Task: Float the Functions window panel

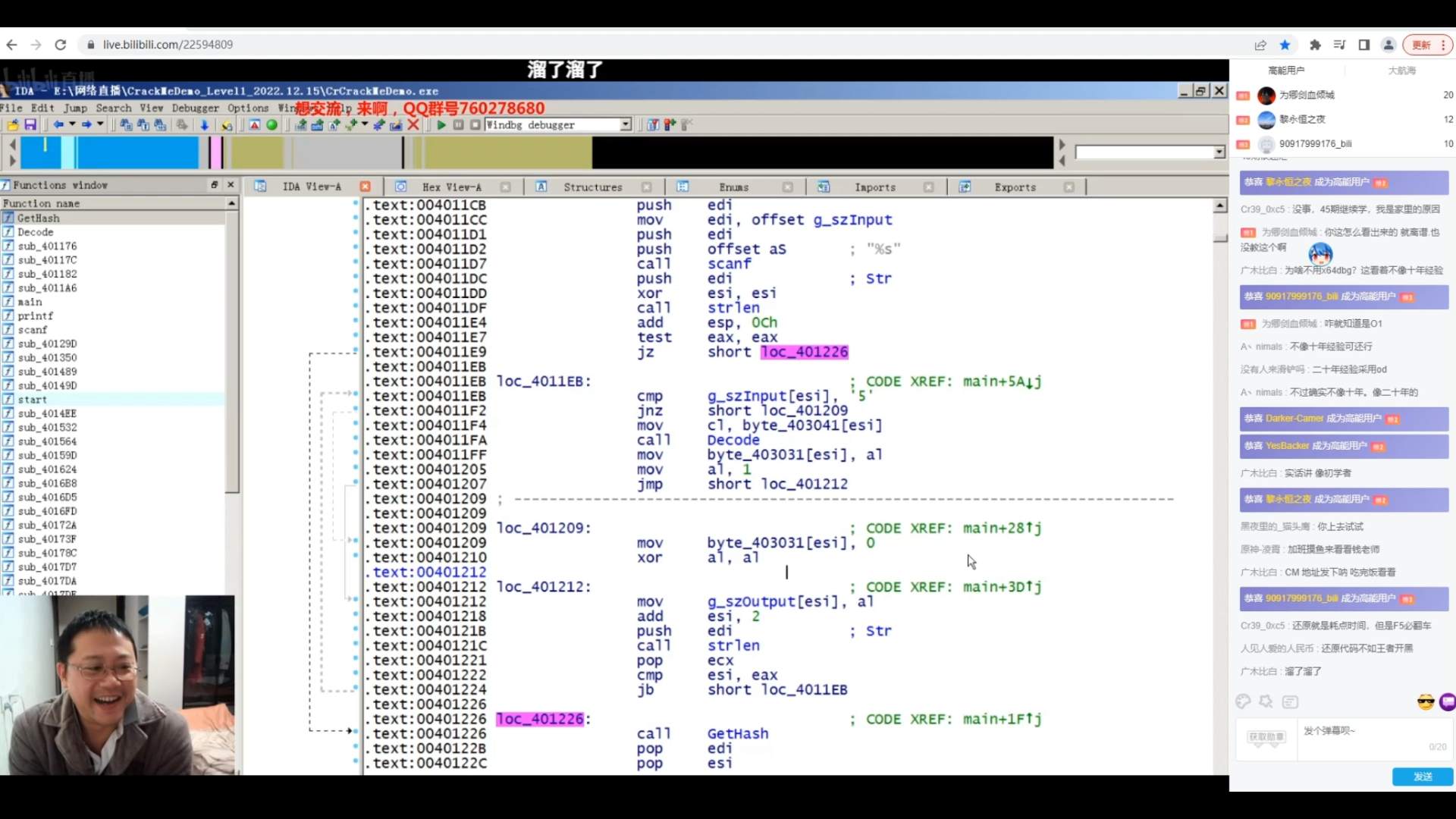Action: (x=215, y=185)
